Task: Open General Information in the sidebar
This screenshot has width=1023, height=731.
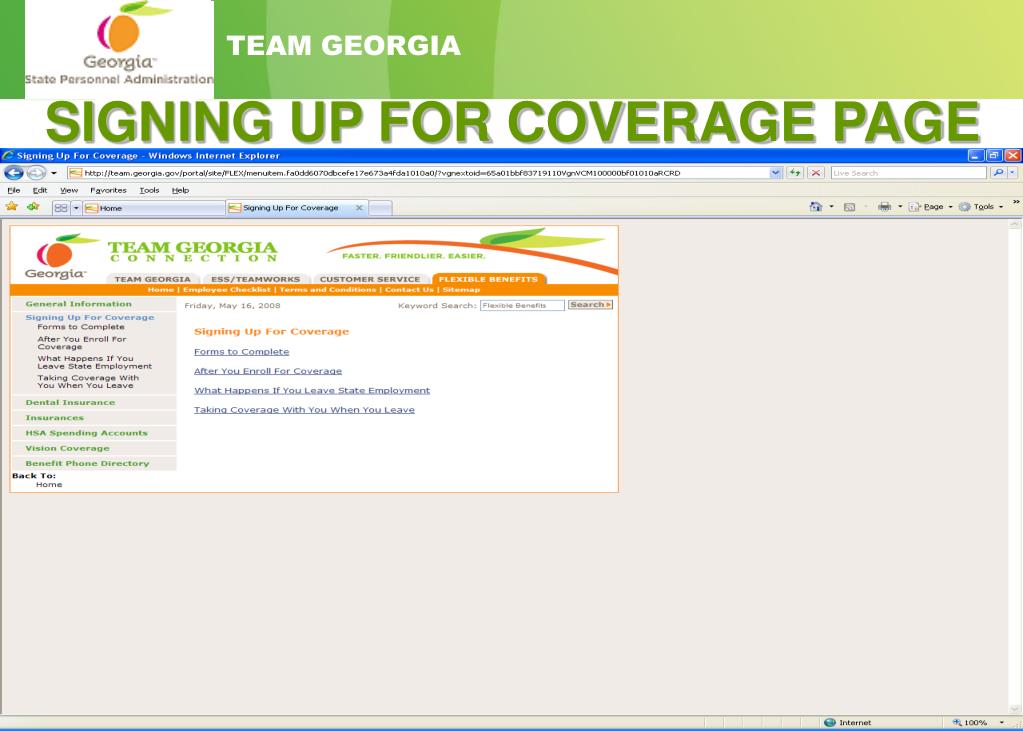Action: point(78,304)
